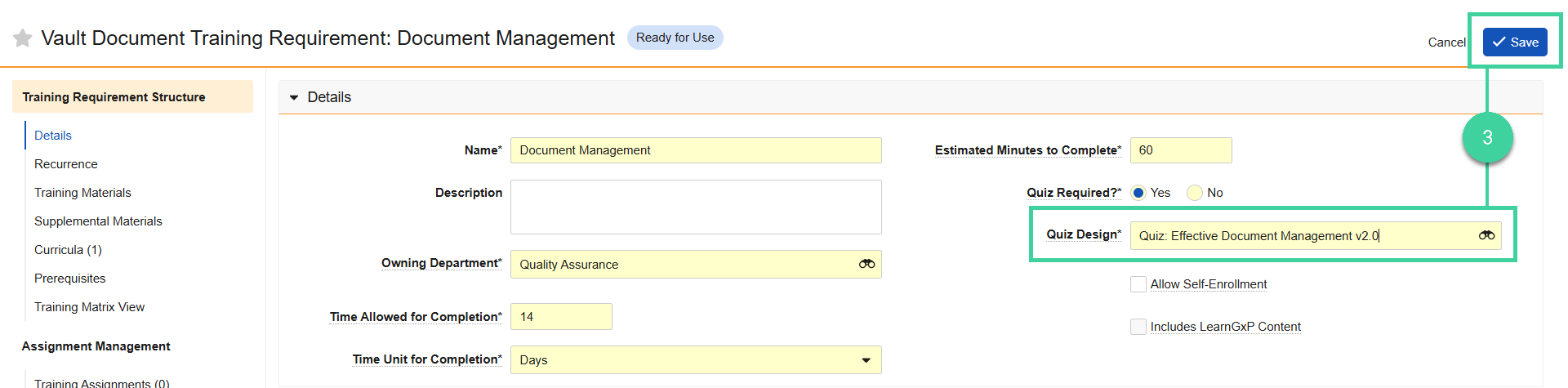Open Supplemental Materials section

pos(98,221)
